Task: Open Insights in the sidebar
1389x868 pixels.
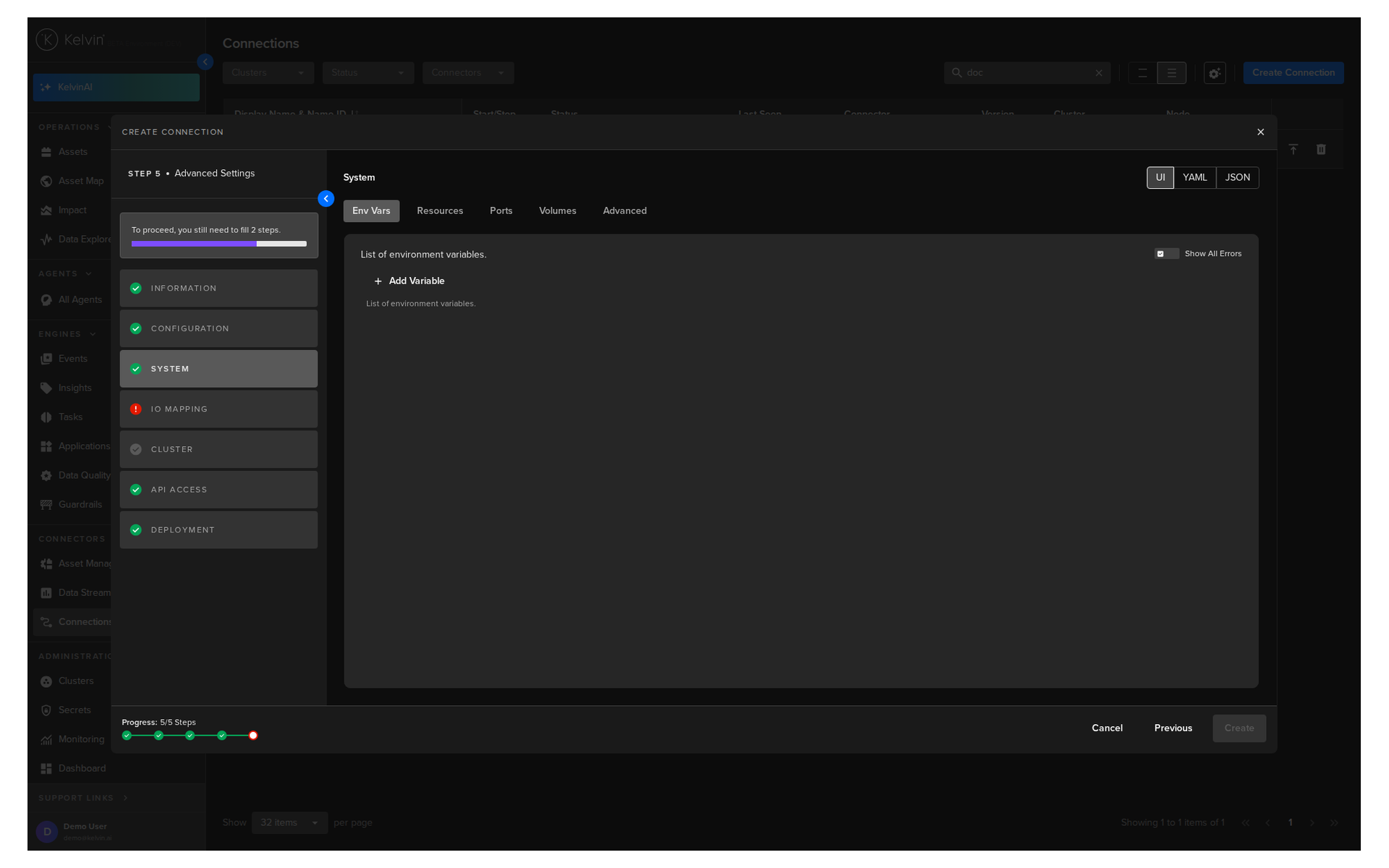Action: [72, 388]
